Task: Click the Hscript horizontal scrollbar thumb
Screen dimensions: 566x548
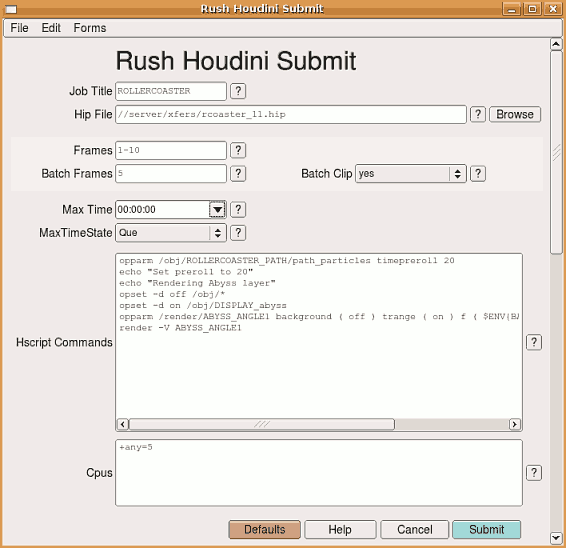Action: point(262,424)
